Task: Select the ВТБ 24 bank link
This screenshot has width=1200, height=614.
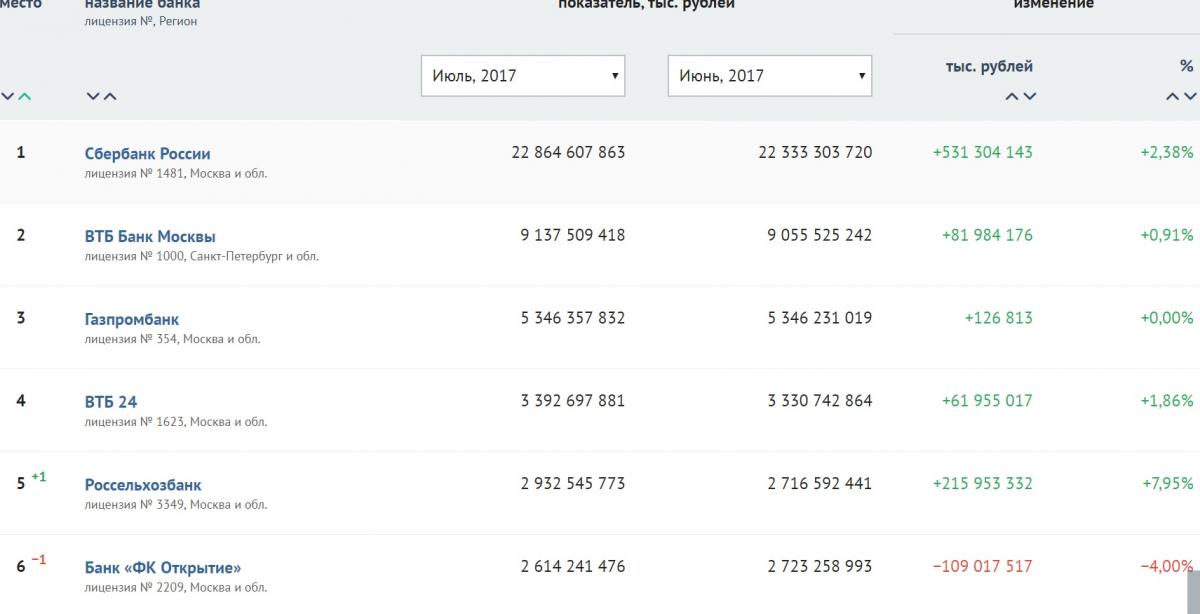Action: click(111, 402)
